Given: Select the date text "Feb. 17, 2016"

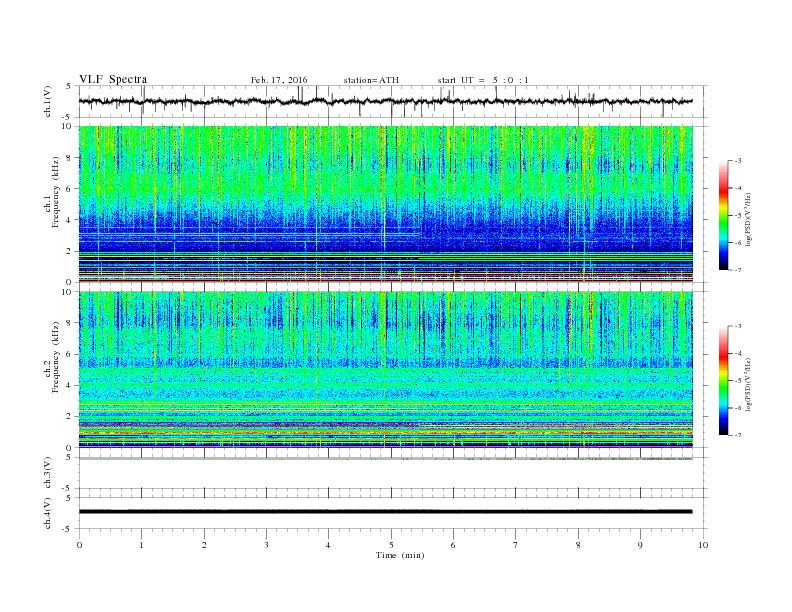Looking at the screenshot, I should click(279, 80).
